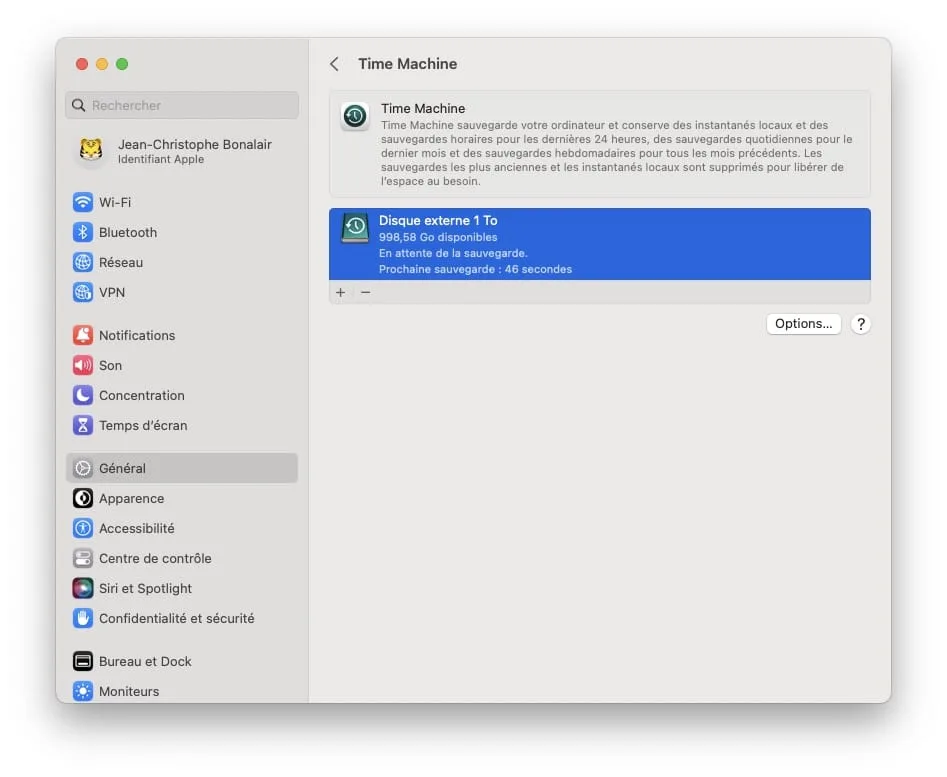Click the magnifying glass in search field
Image resolution: width=947 pixels, height=777 pixels.
tap(79, 106)
